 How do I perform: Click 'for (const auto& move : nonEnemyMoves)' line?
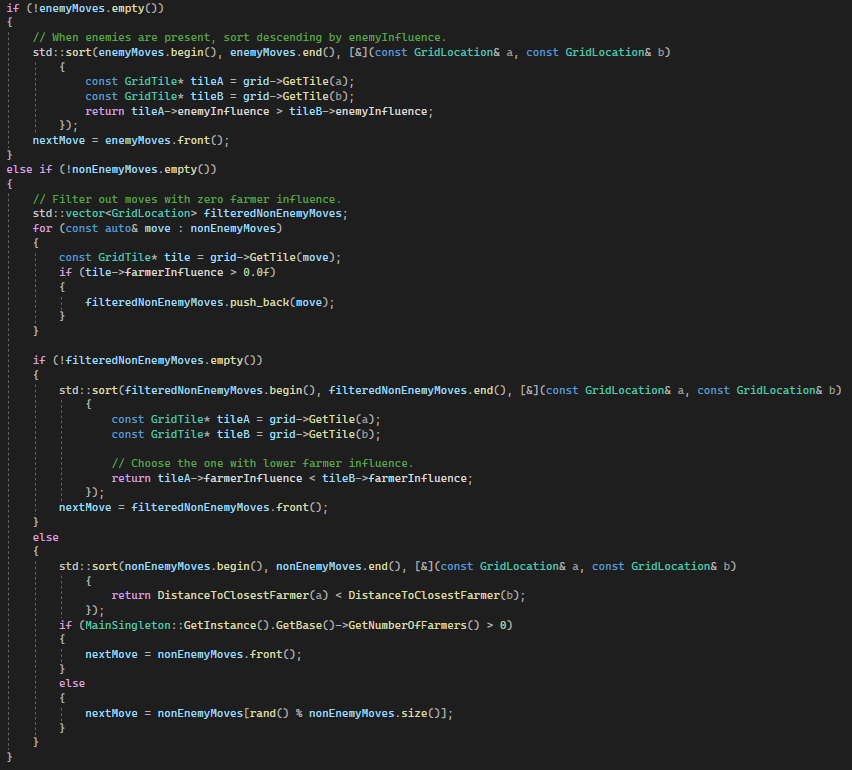pos(158,228)
